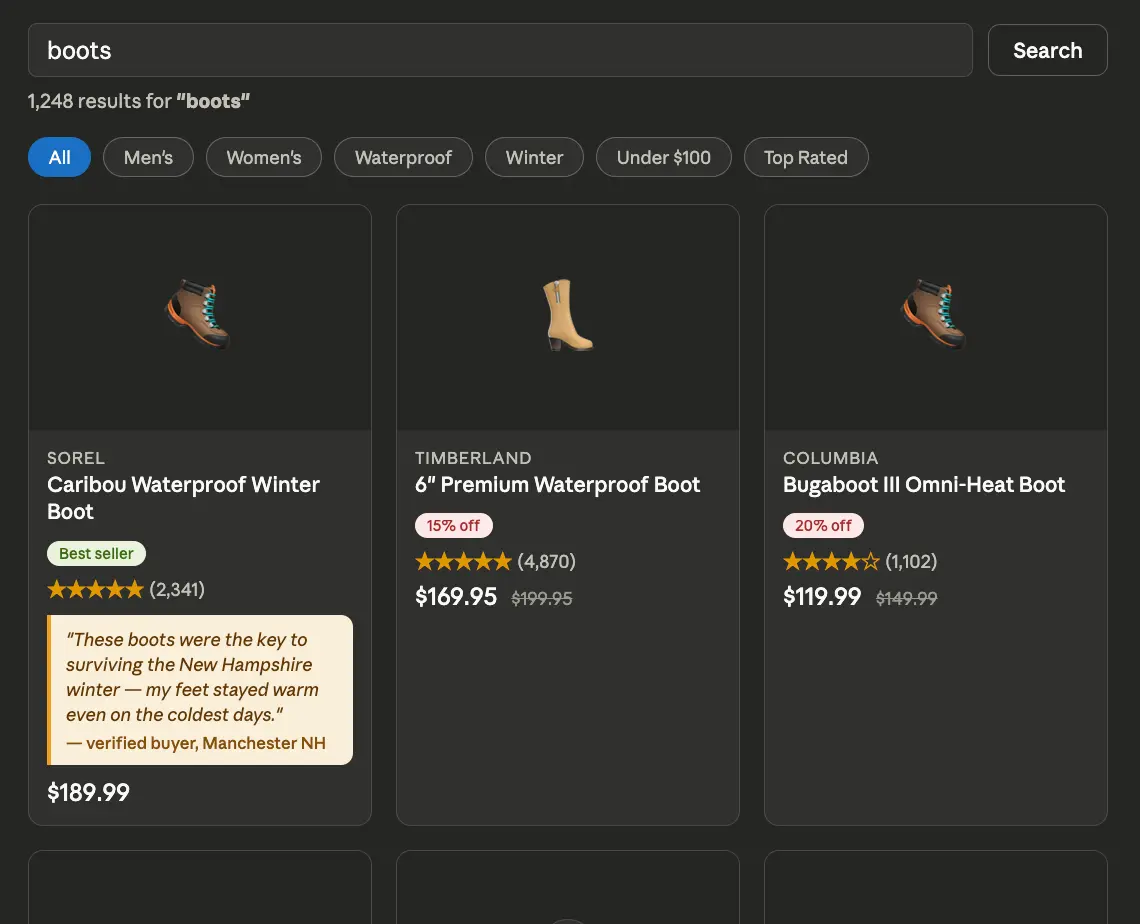The image size is (1140, 924).
Task: Open the Sorel Caribou hiking boot image
Action: [x=198, y=314]
